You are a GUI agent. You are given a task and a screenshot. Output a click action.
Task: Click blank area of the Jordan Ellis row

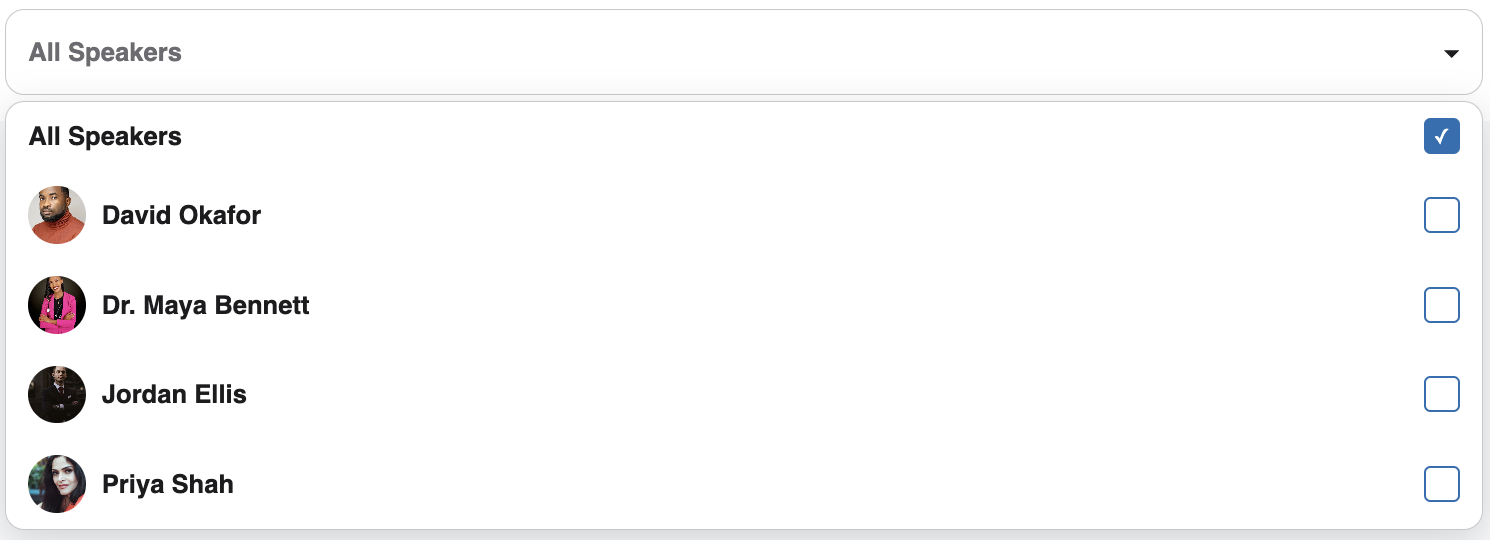tap(830, 394)
